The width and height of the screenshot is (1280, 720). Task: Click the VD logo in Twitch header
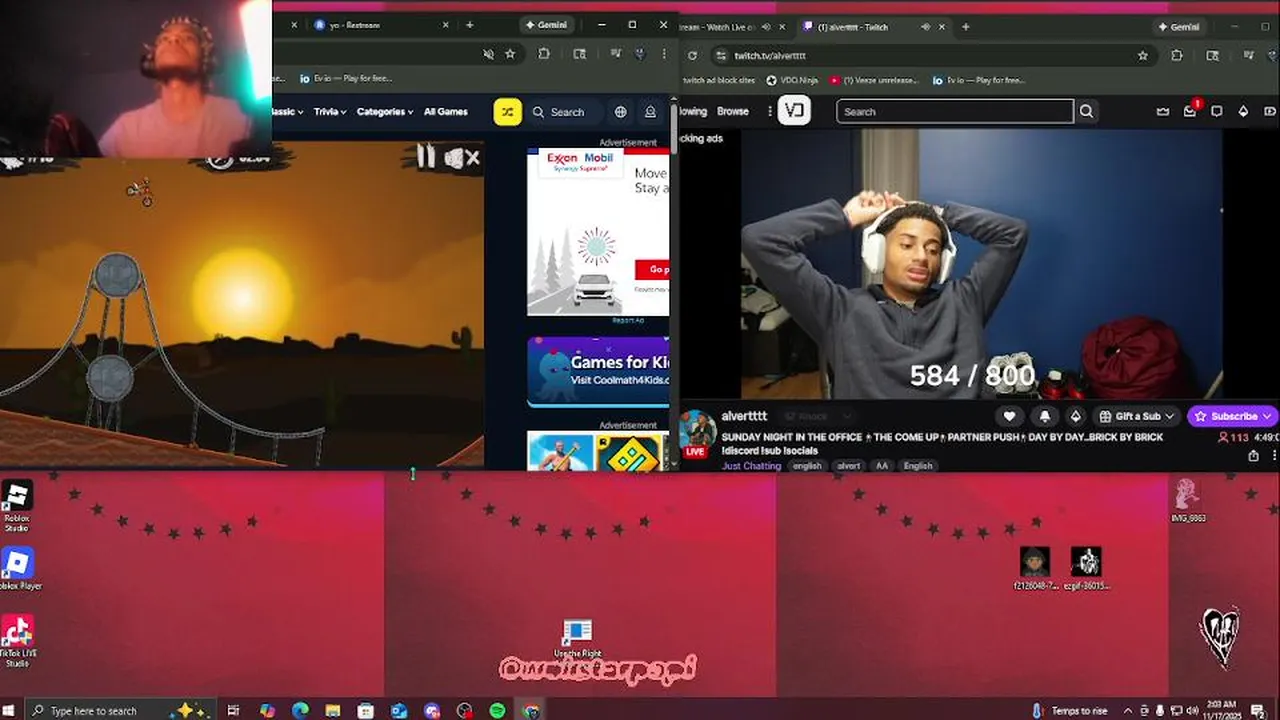click(795, 111)
